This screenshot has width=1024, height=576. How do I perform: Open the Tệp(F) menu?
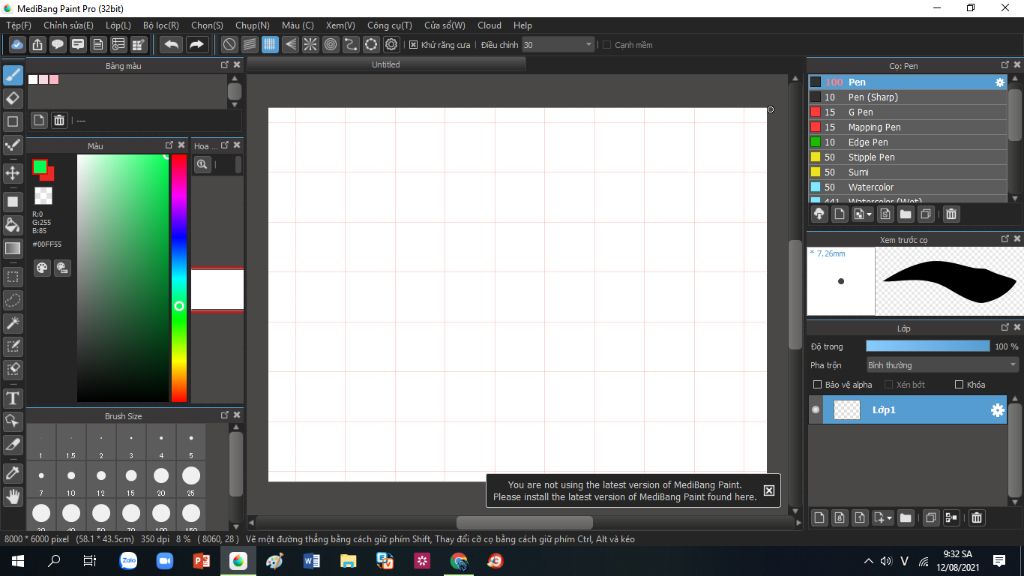(x=18, y=25)
